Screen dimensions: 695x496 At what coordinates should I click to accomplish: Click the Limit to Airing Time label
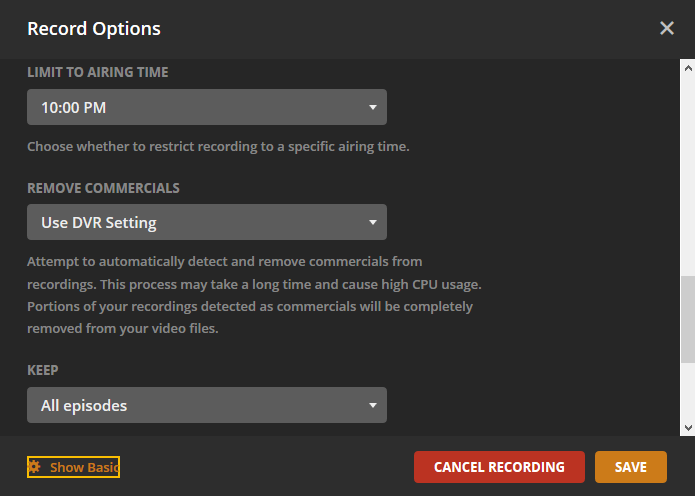[x=97, y=72]
